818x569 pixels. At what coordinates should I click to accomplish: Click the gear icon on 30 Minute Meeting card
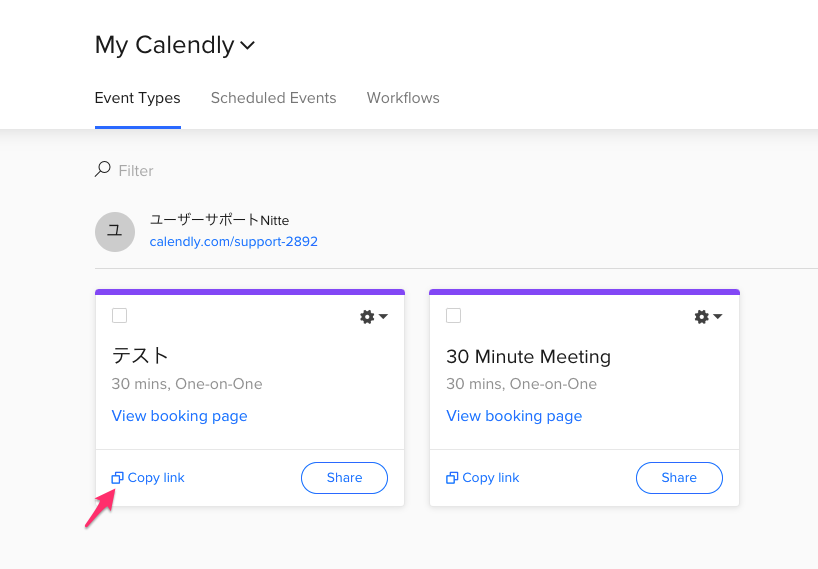(x=702, y=317)
